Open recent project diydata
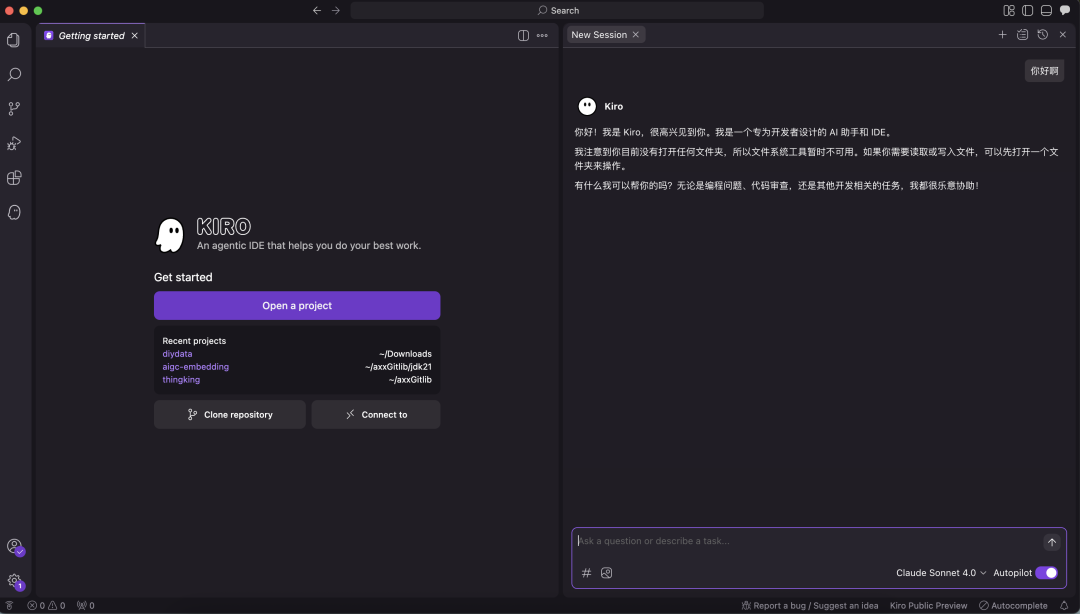The width and height of the screenshot is (1080, 614). pos(177,354)
